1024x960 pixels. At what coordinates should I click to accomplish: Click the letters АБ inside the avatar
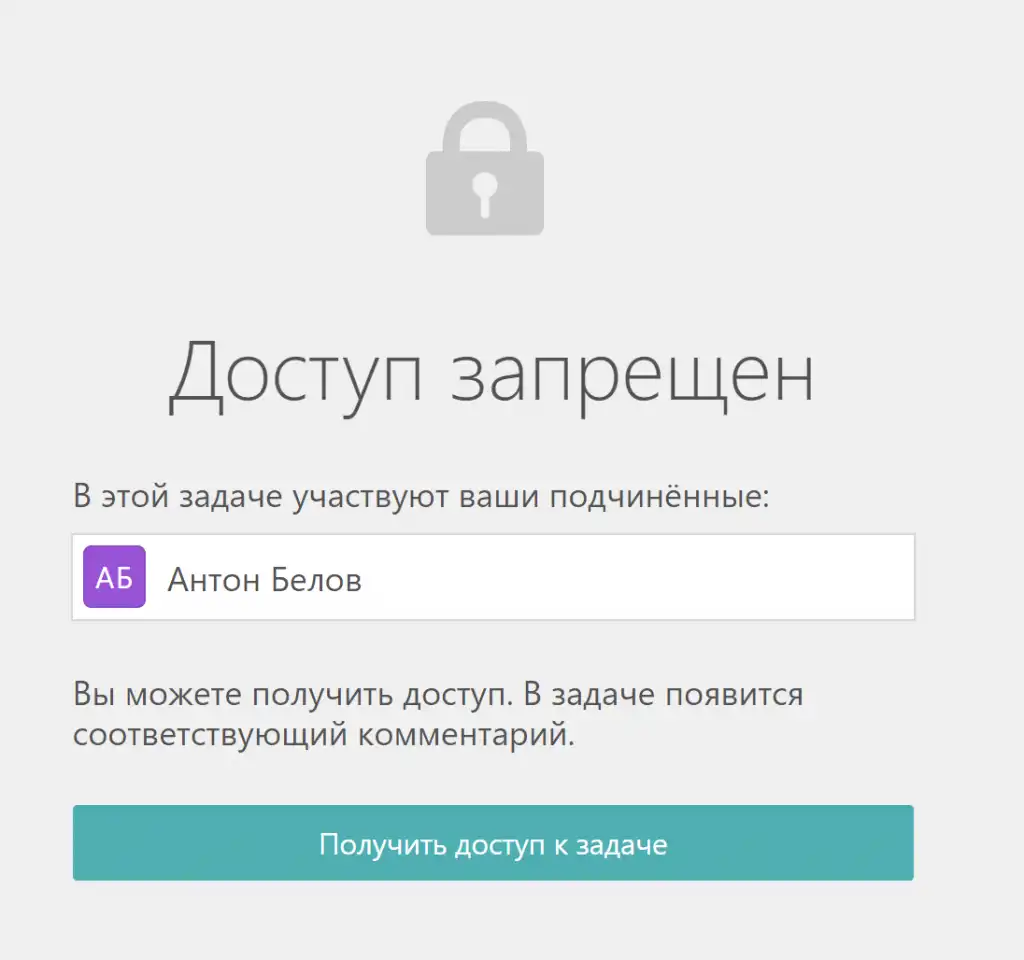coord(114,577)
